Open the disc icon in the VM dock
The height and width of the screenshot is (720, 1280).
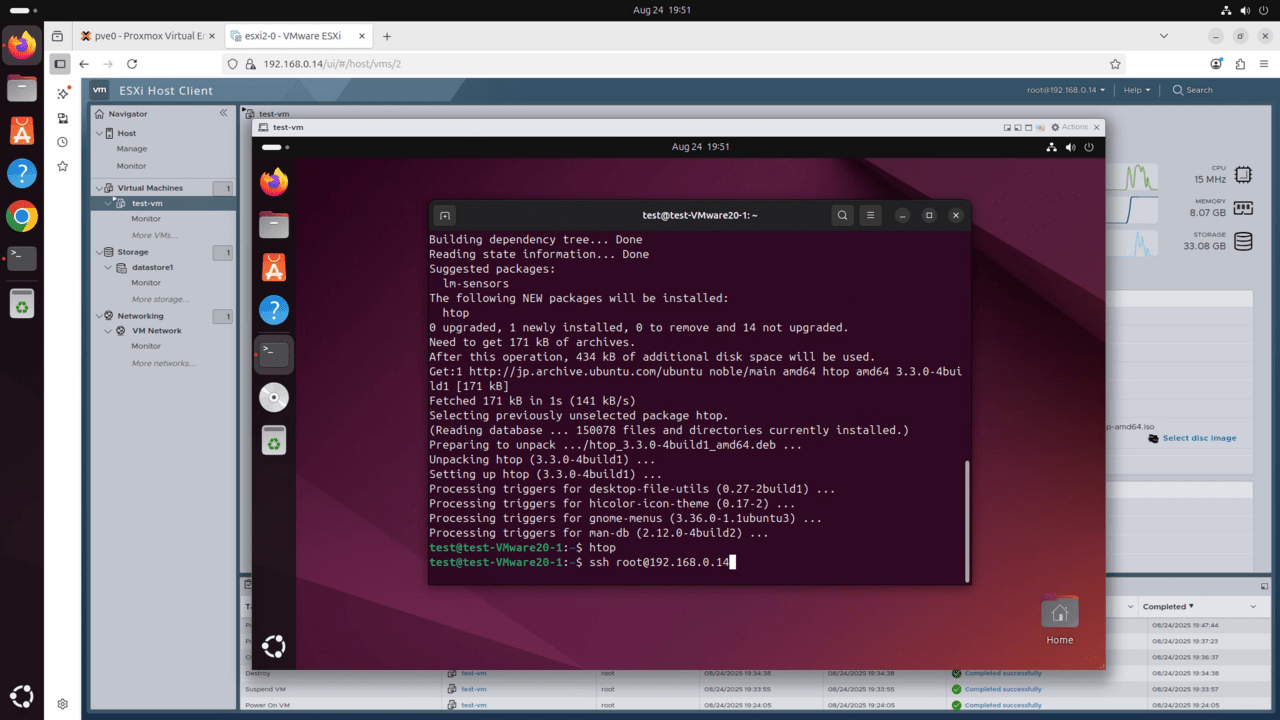coord(274,397)
